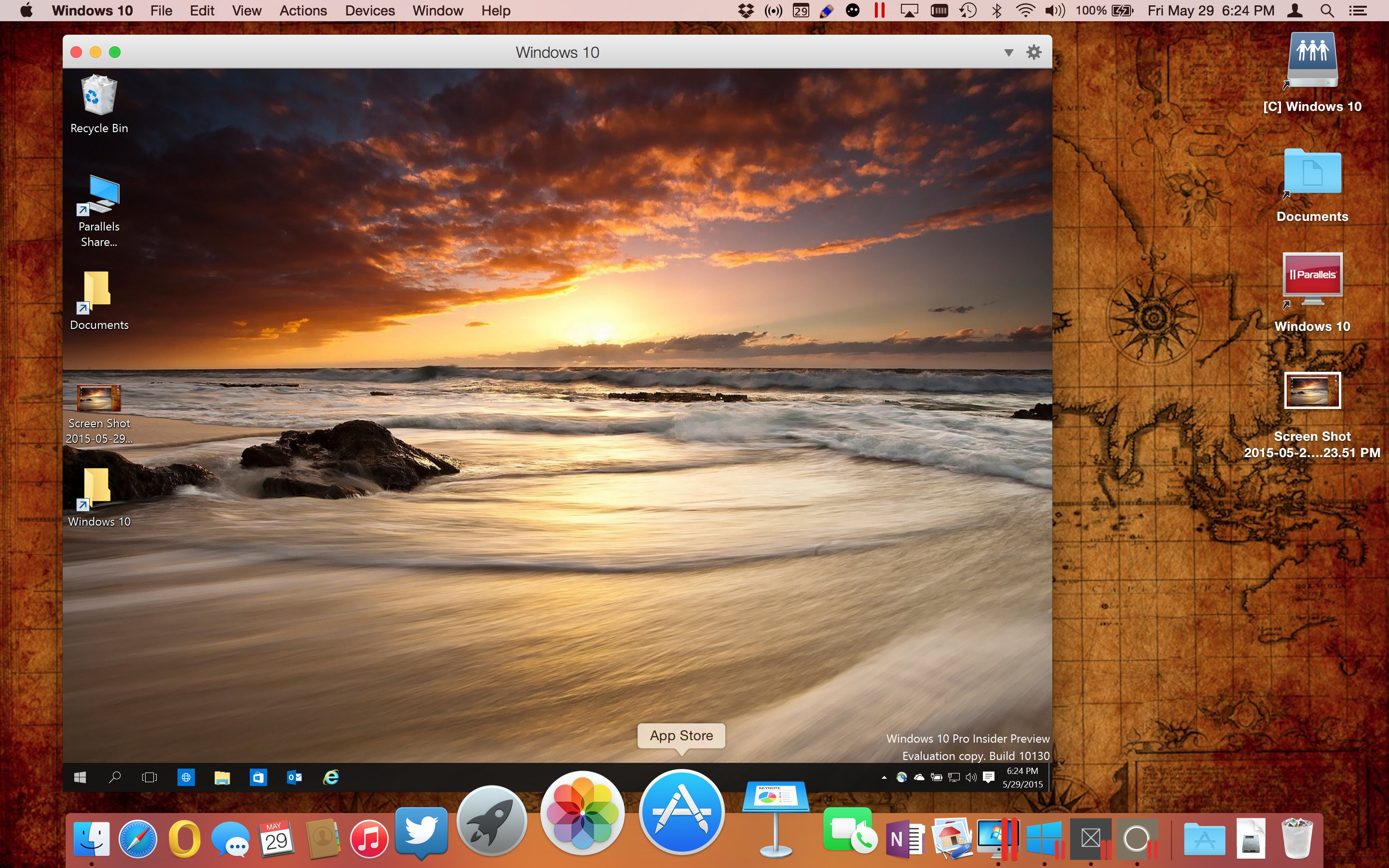Open the Trash in the Dock

1297,839
